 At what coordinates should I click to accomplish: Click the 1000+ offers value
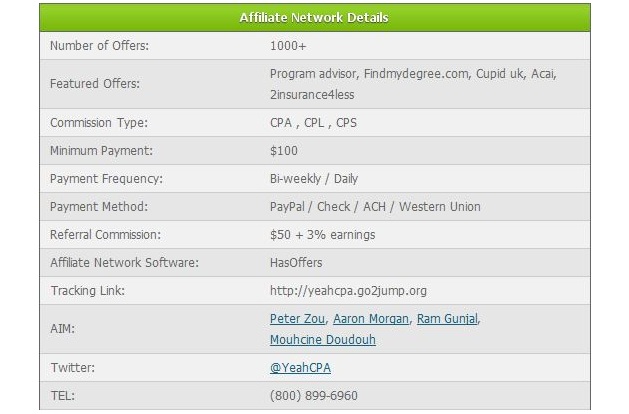coord(288,46)
